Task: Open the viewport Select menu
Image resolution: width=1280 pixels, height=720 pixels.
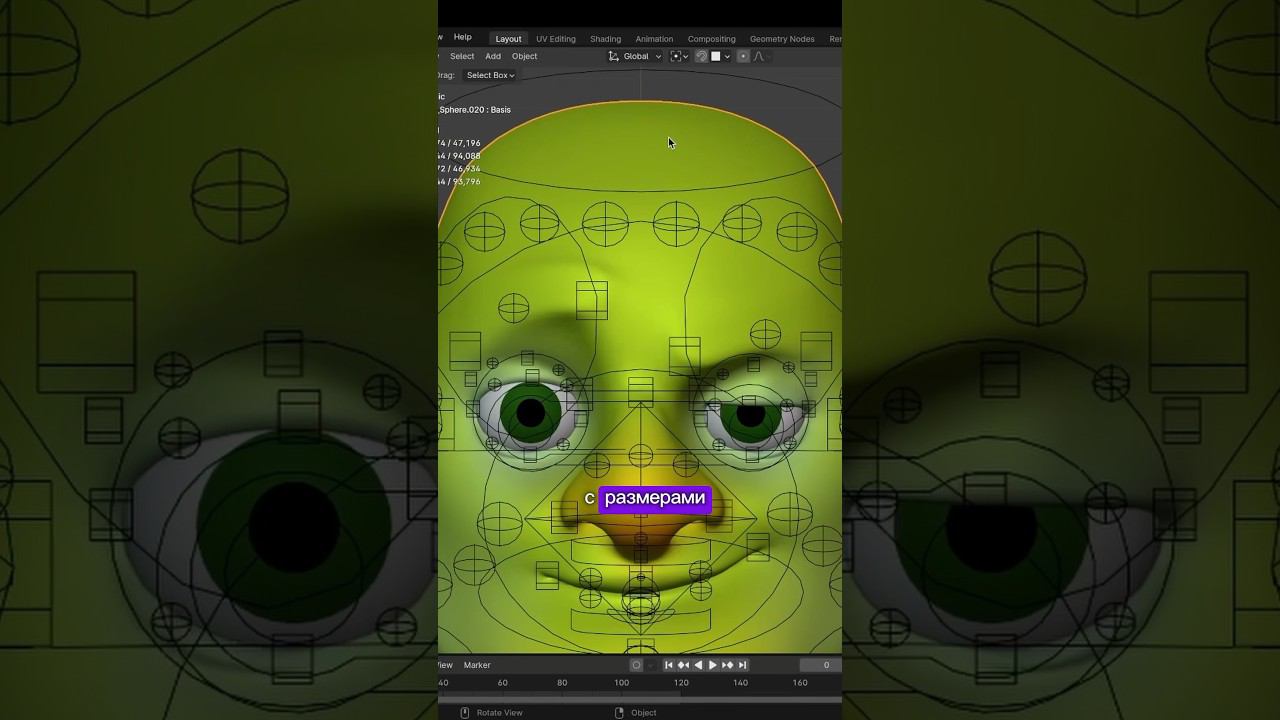Action: point(462,56)
